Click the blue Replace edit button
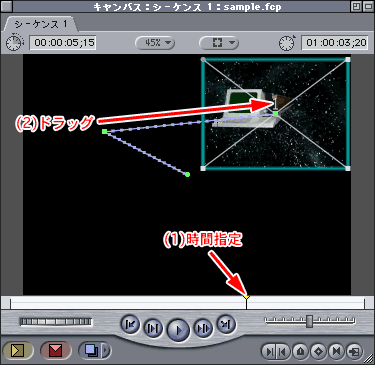The image size is (375, 365). [x=90, y=350]
